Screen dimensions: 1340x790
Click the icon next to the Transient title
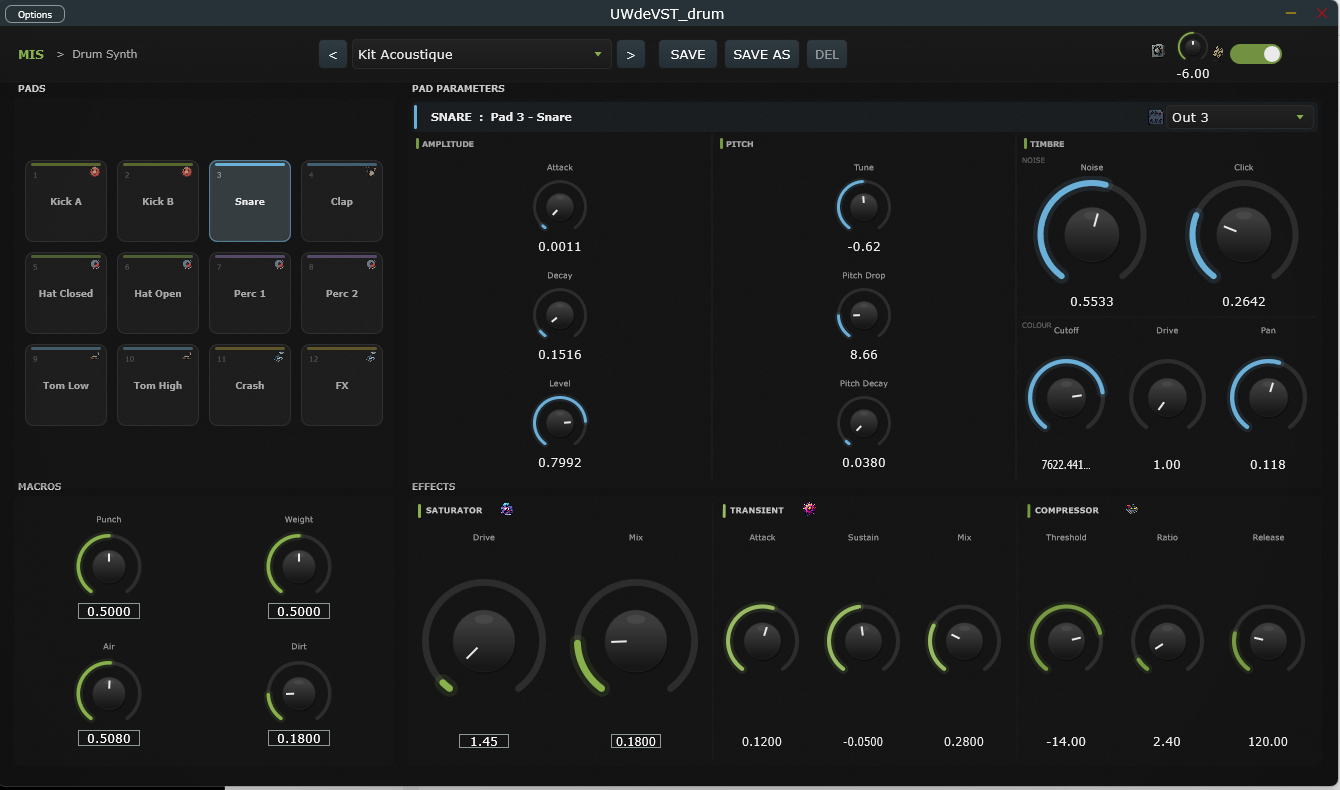pyautogui.click(x=809, y=510)
